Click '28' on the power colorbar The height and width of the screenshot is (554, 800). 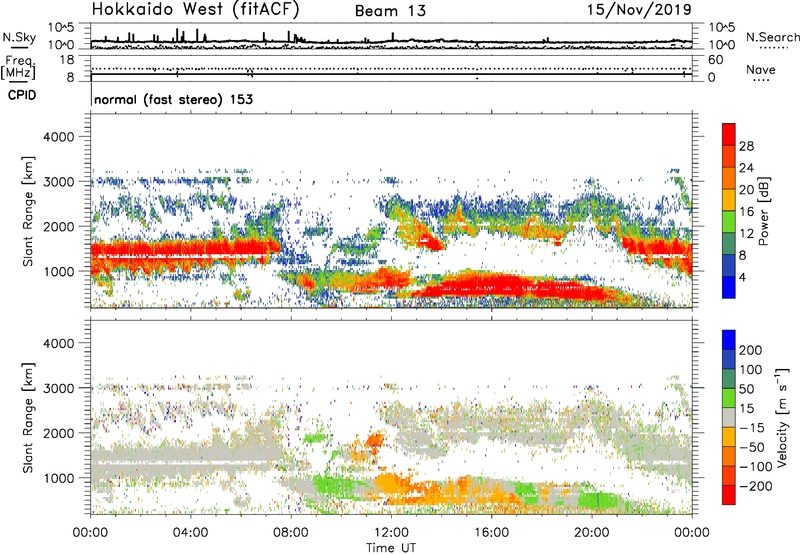click(746, 146)
